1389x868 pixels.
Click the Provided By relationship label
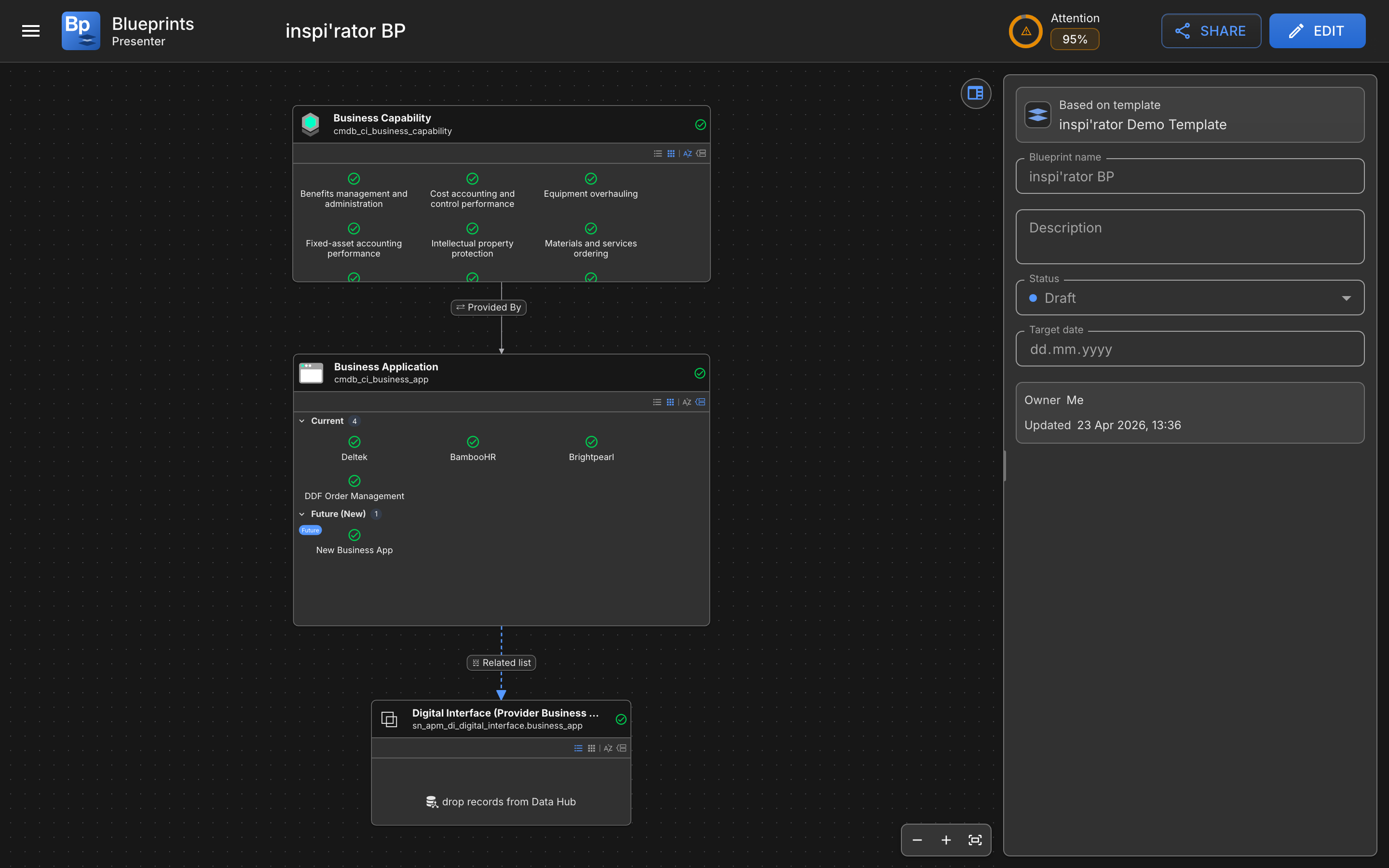click(x=489, y=307)
